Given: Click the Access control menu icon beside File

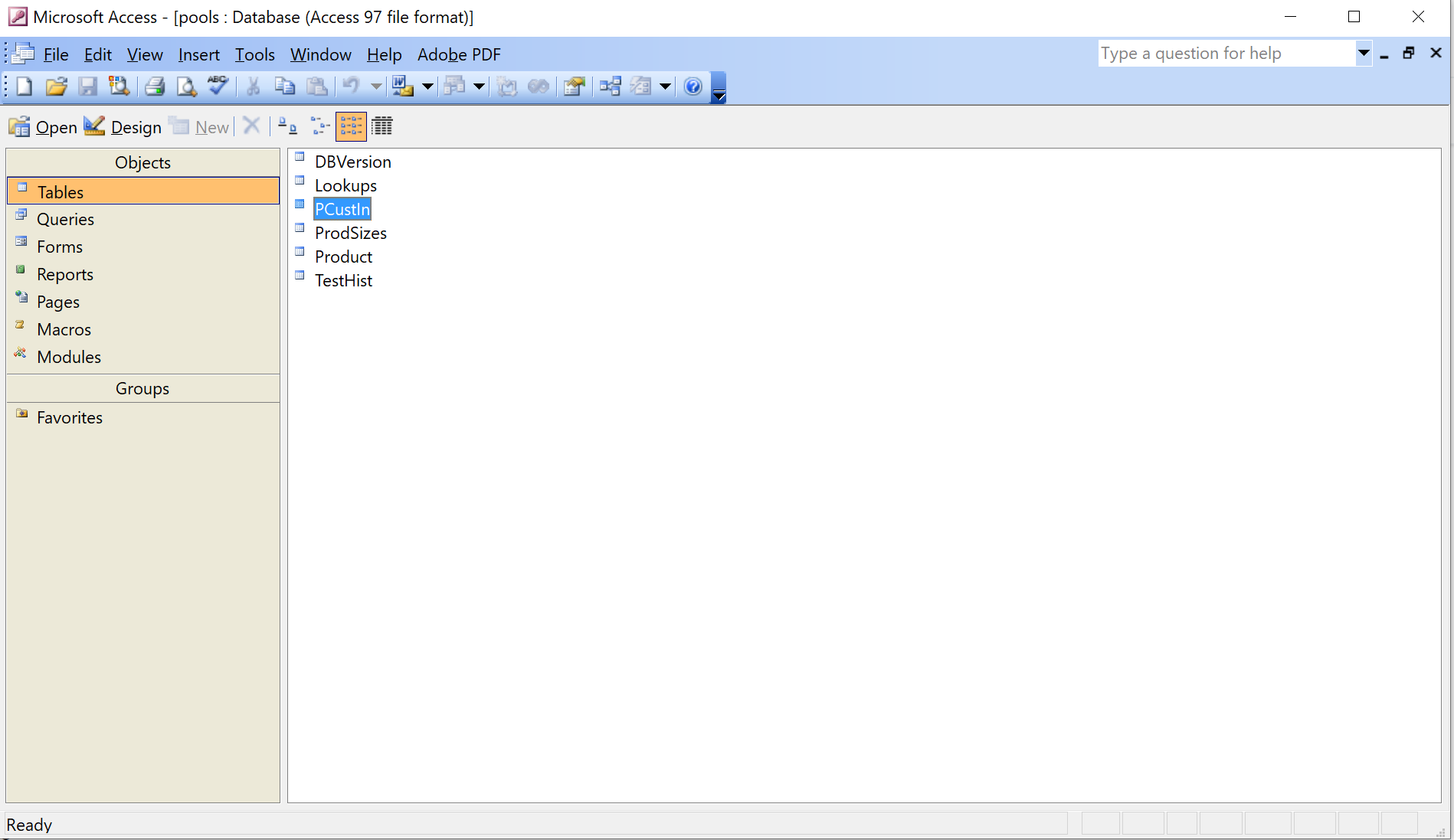Looking at the screenshot, I should click(24, 54).
